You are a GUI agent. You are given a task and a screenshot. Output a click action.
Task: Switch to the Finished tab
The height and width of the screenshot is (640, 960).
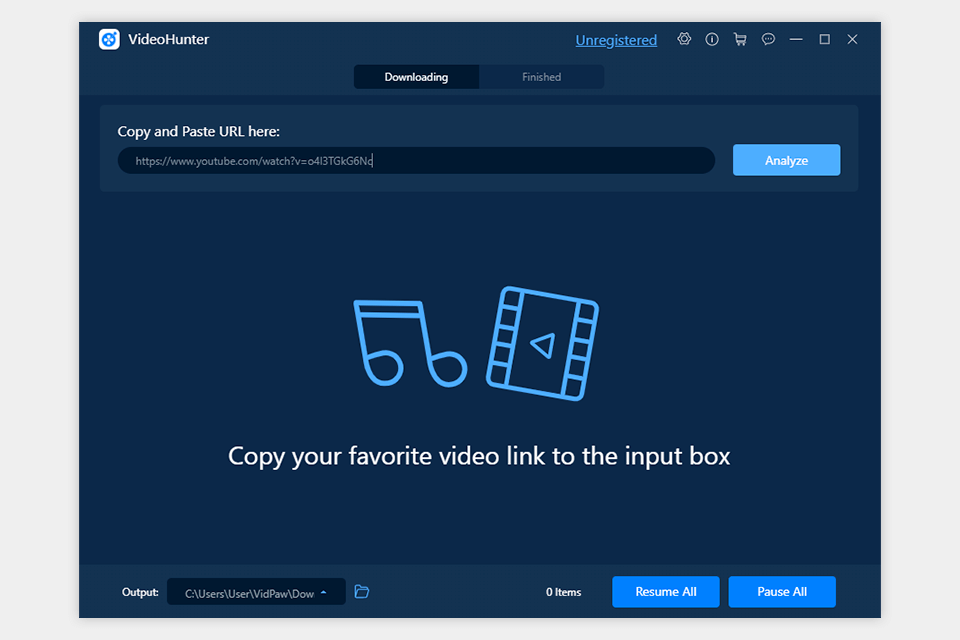[541, 76]
